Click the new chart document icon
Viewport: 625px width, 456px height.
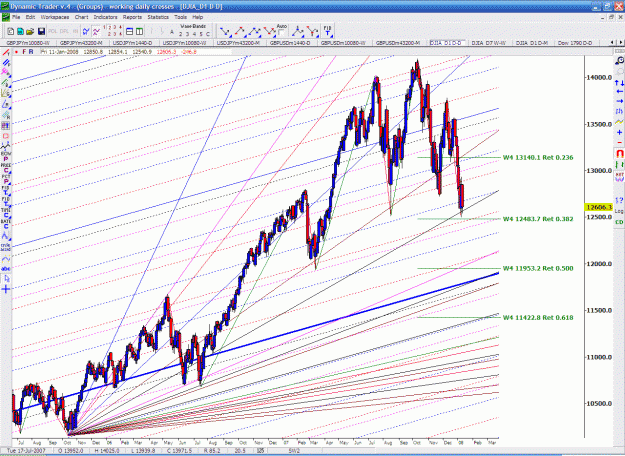coord(11,31)
